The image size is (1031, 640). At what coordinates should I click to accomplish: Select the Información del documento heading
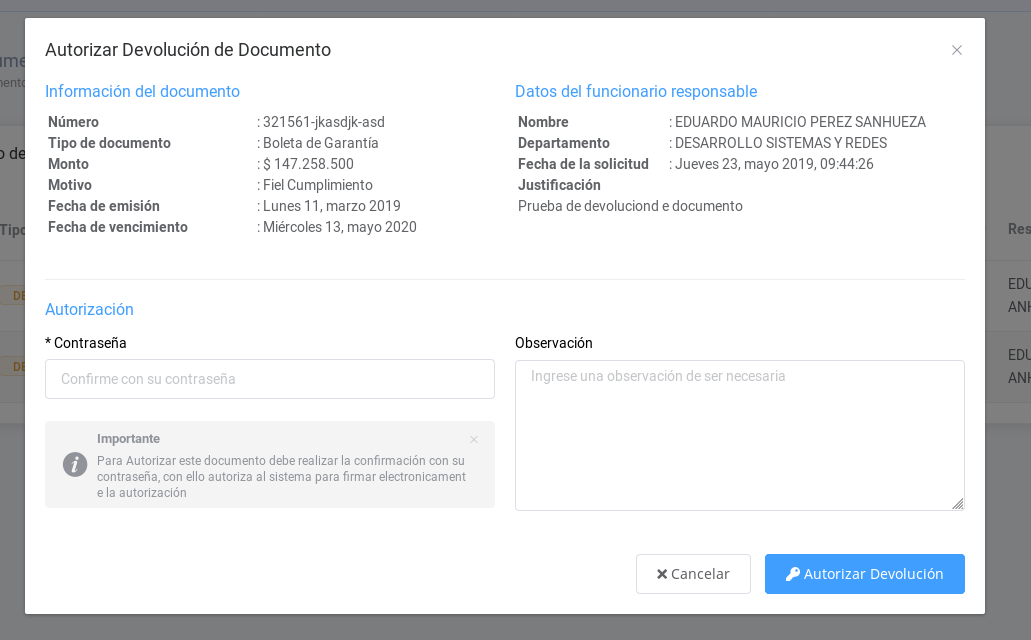[142, 91]
